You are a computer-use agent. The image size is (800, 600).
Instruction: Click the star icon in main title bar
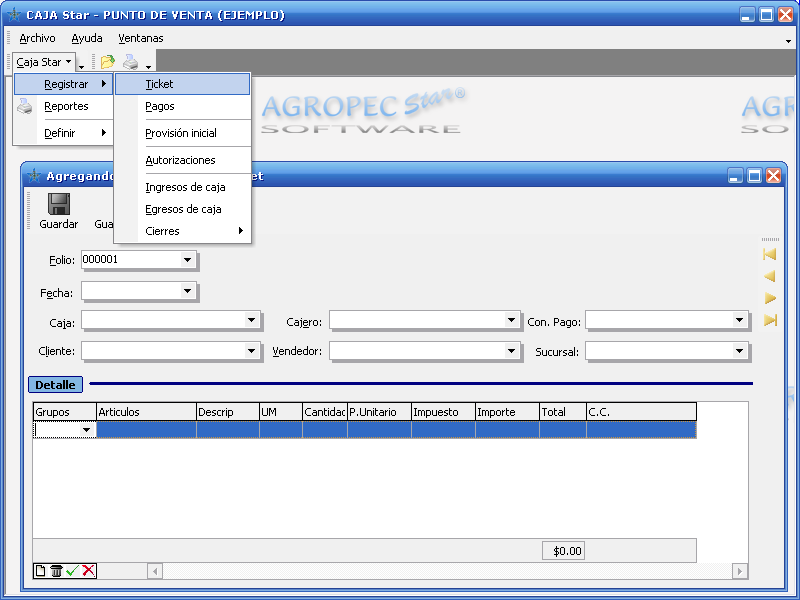14,15
